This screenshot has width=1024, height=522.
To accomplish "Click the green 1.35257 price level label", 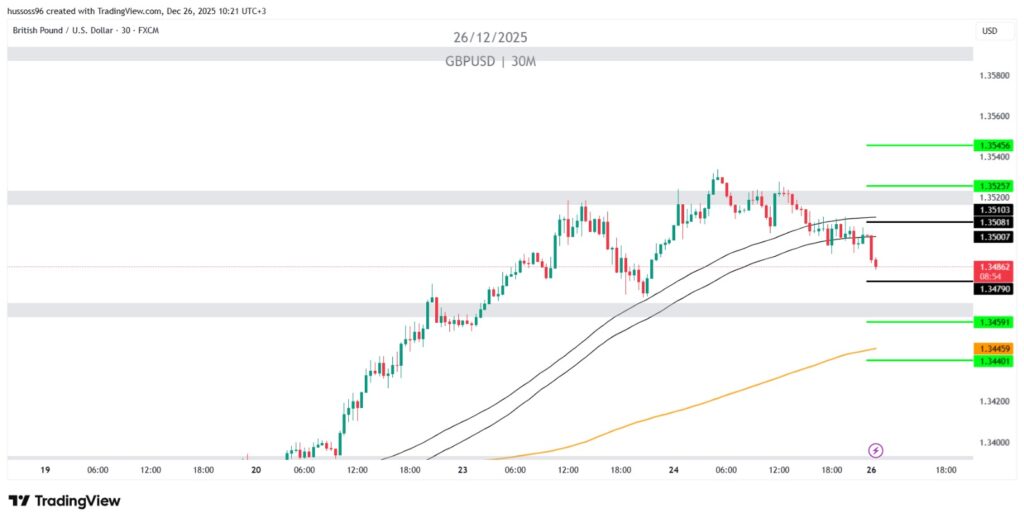I will click(993, 186).
